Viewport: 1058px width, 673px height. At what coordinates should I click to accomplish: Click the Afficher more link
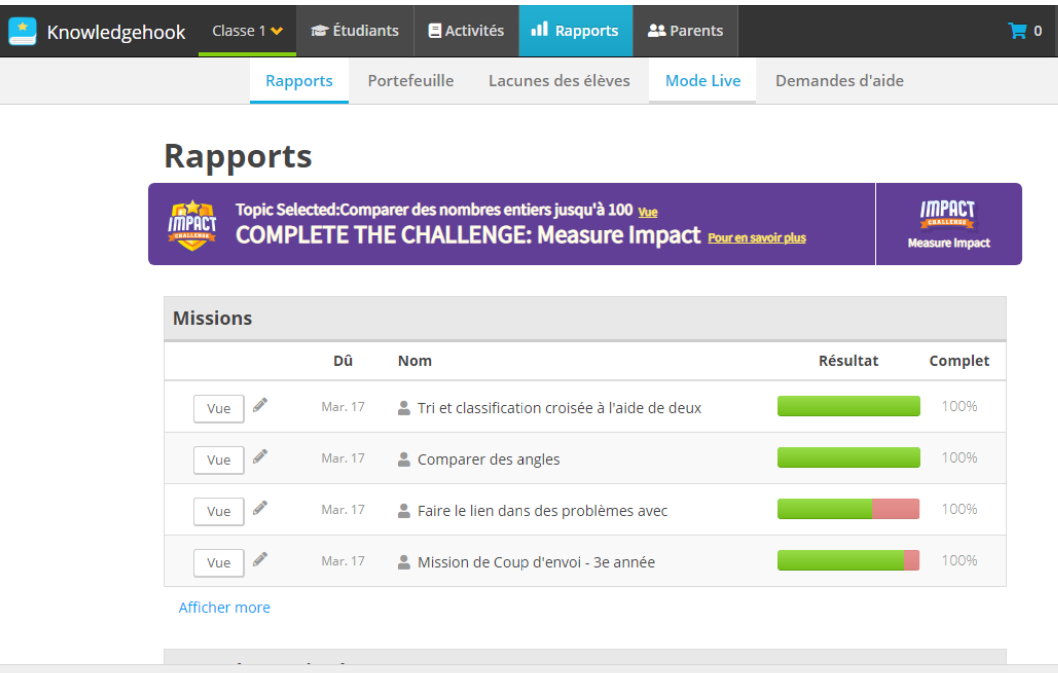click(x=224, y=608)
